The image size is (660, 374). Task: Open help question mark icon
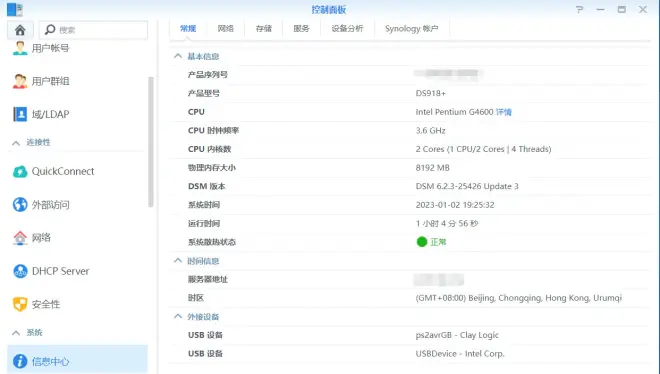(x=580, y=9)
